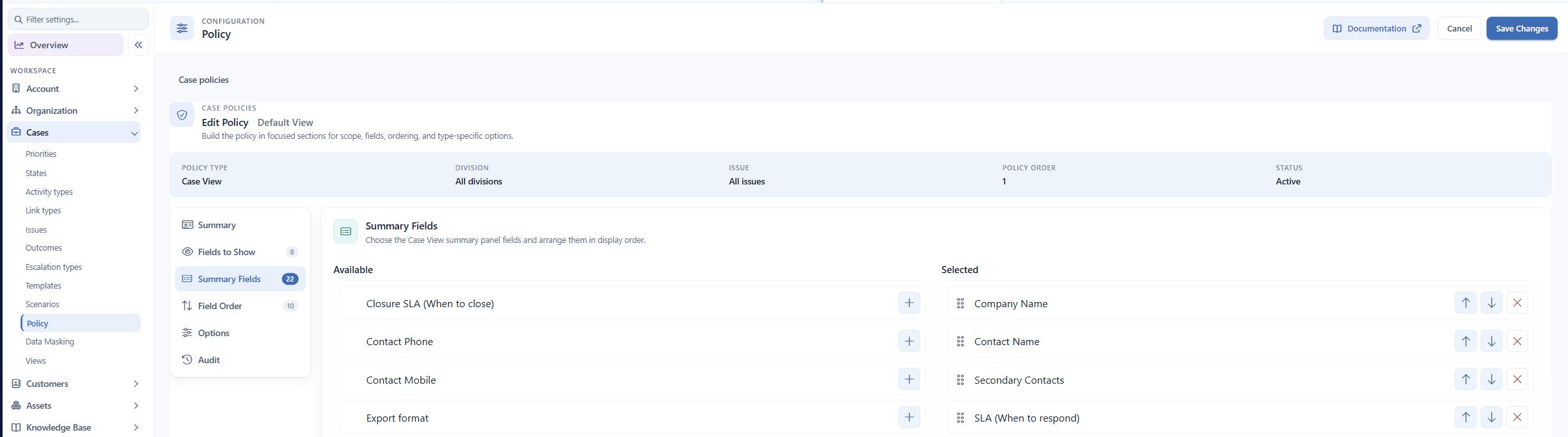1568x437 pixels.
Task: Move Contact Name field down
Action: (x=1491, y=341)
